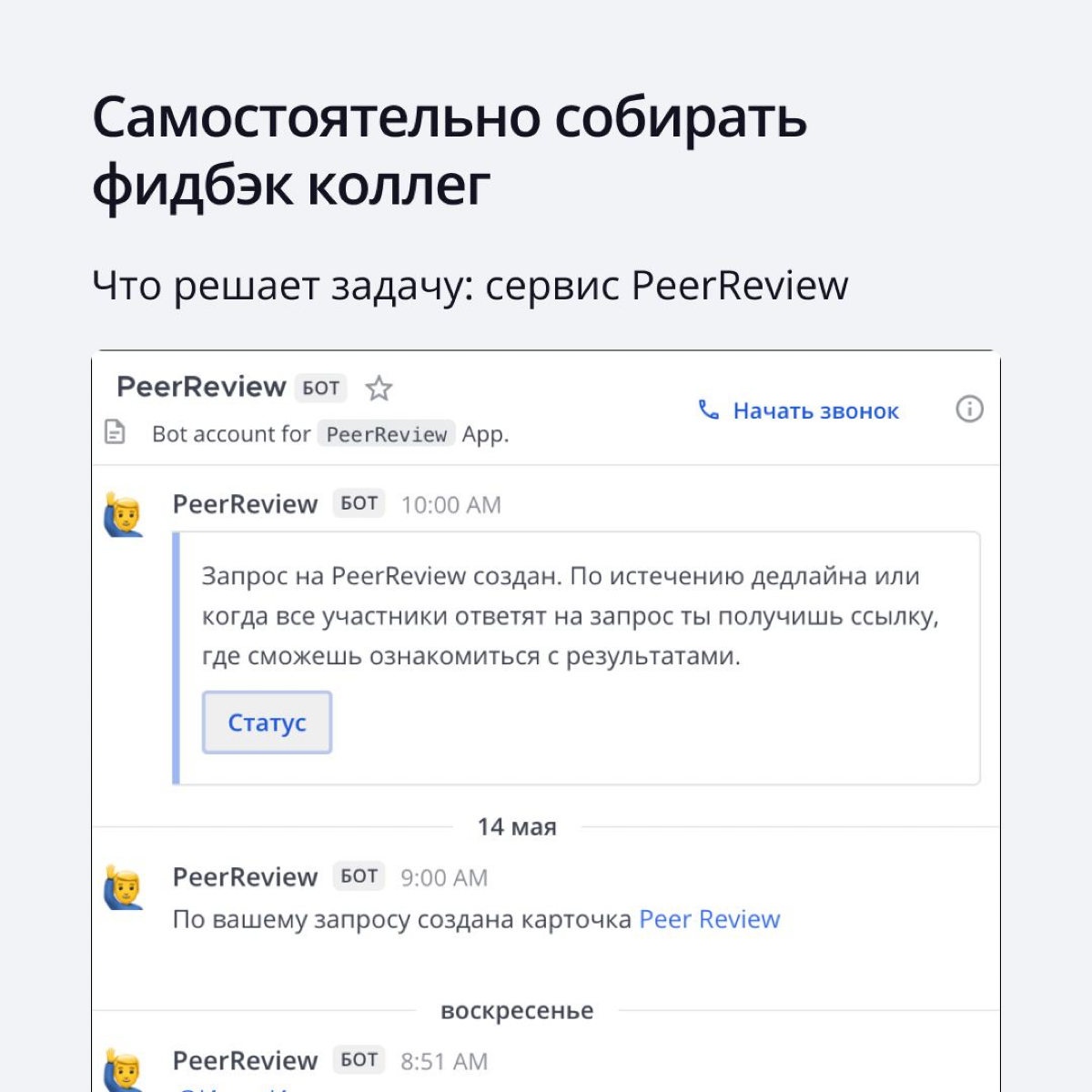1092x1092 pixels.
Task: Click the воскресенье date separator
Action: (x=517, y=1011)
